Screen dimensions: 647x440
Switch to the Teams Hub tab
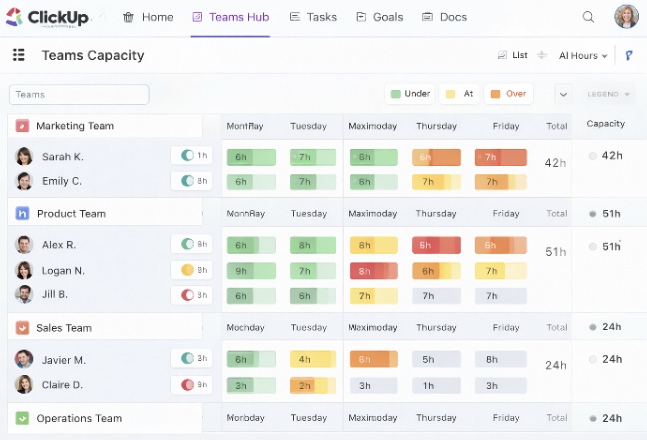[233, 17]
